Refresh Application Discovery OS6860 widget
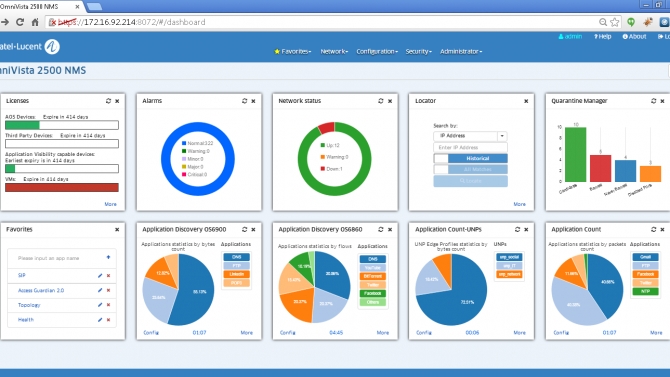Image resolution: width=670 pixels, height=377 pixels. click(x=381, y=230)
